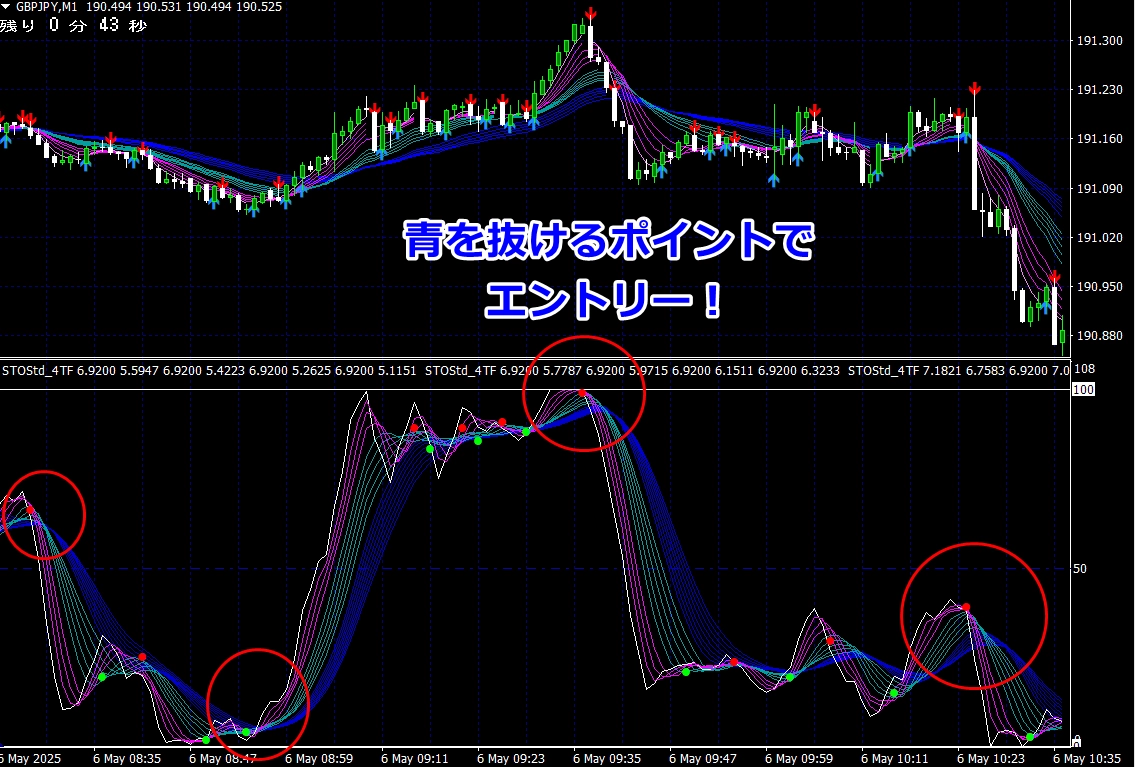
Task: Click the red dot inside the top red circle
Action: pyautogui.click(x=582, y=393)
